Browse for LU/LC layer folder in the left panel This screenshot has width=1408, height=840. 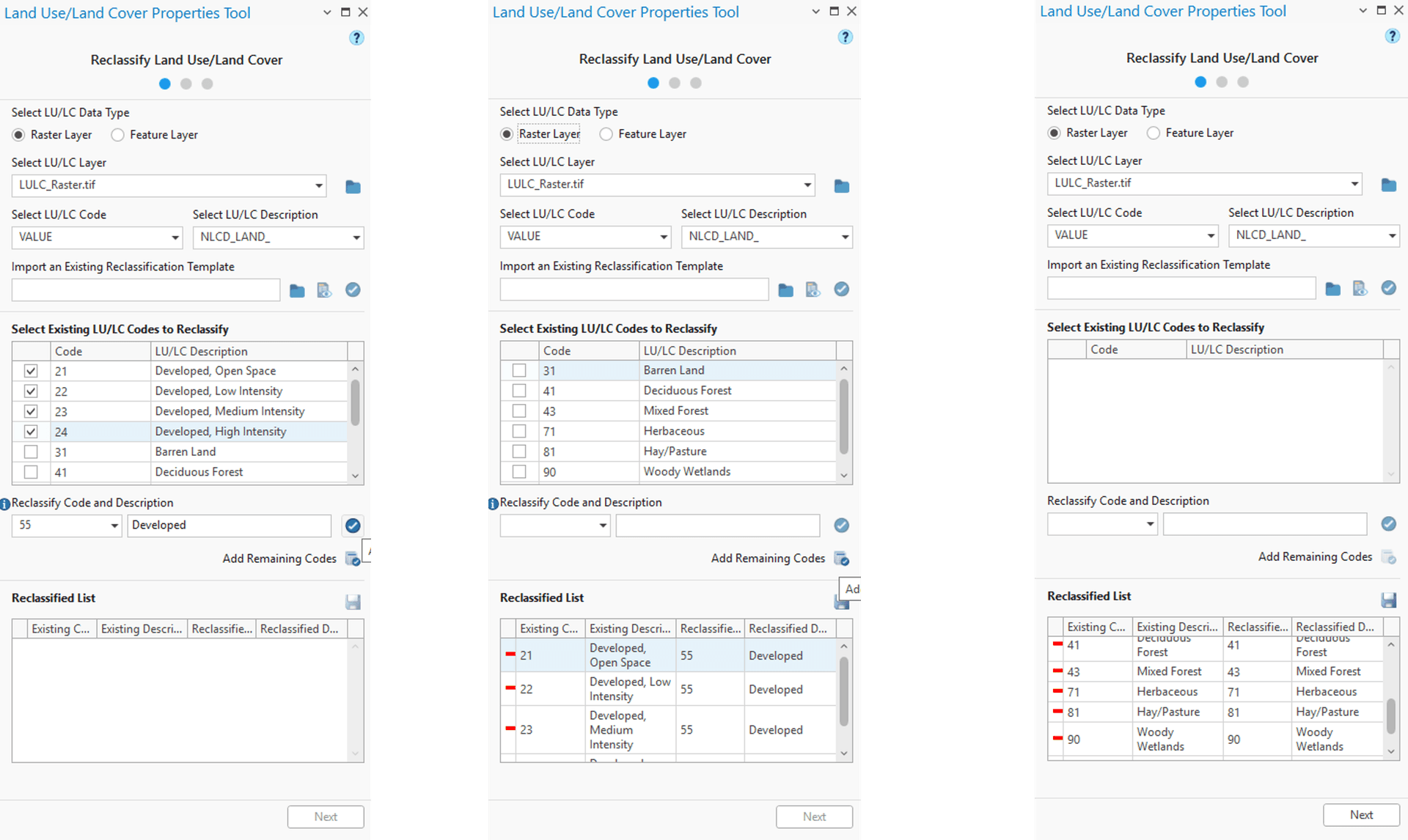click(x=353, y=187)
